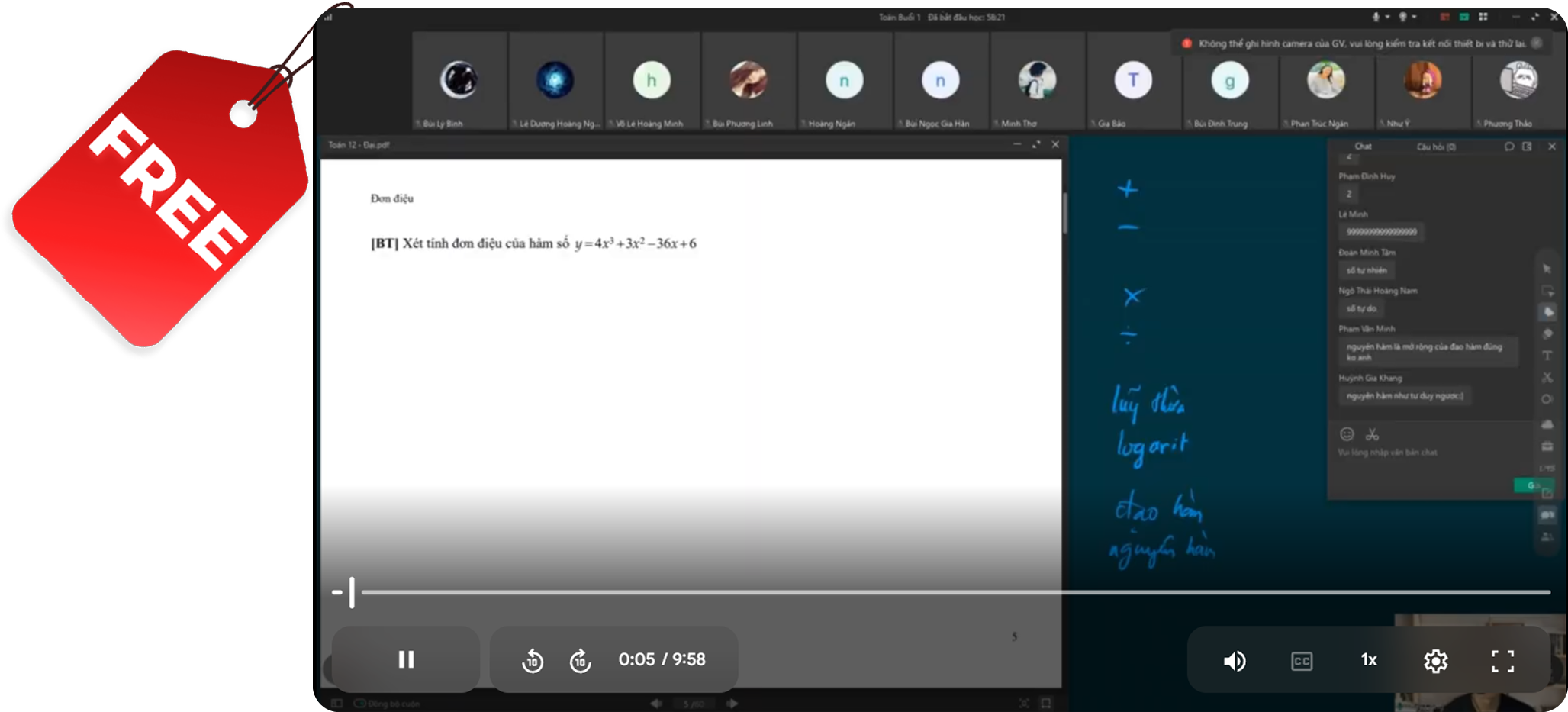Screen dimensions: 1568x712
Task: Open microphone options dropdown arrow
Action: click(1387, 17)
